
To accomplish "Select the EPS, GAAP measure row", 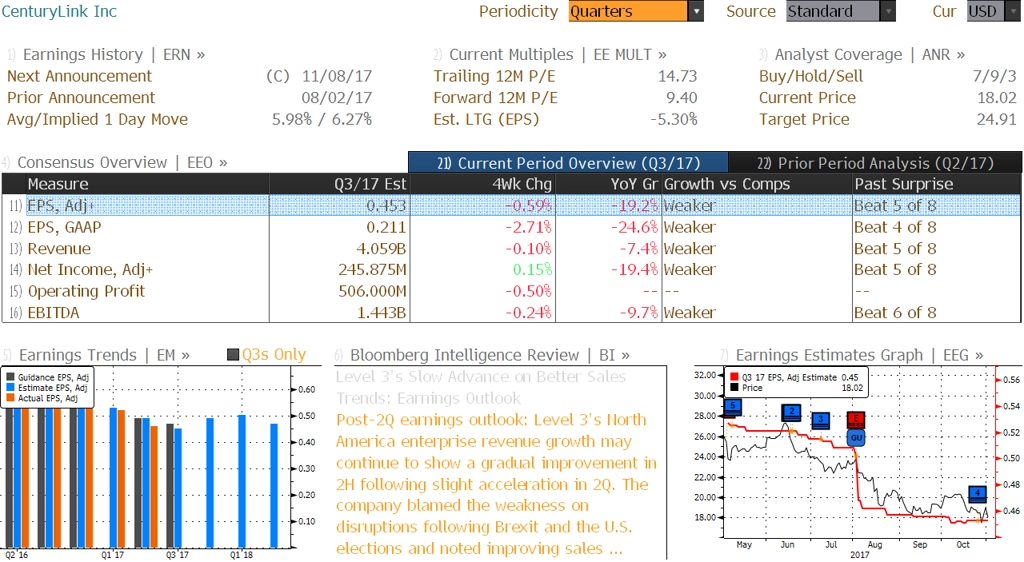I will [x=511, y=227].
